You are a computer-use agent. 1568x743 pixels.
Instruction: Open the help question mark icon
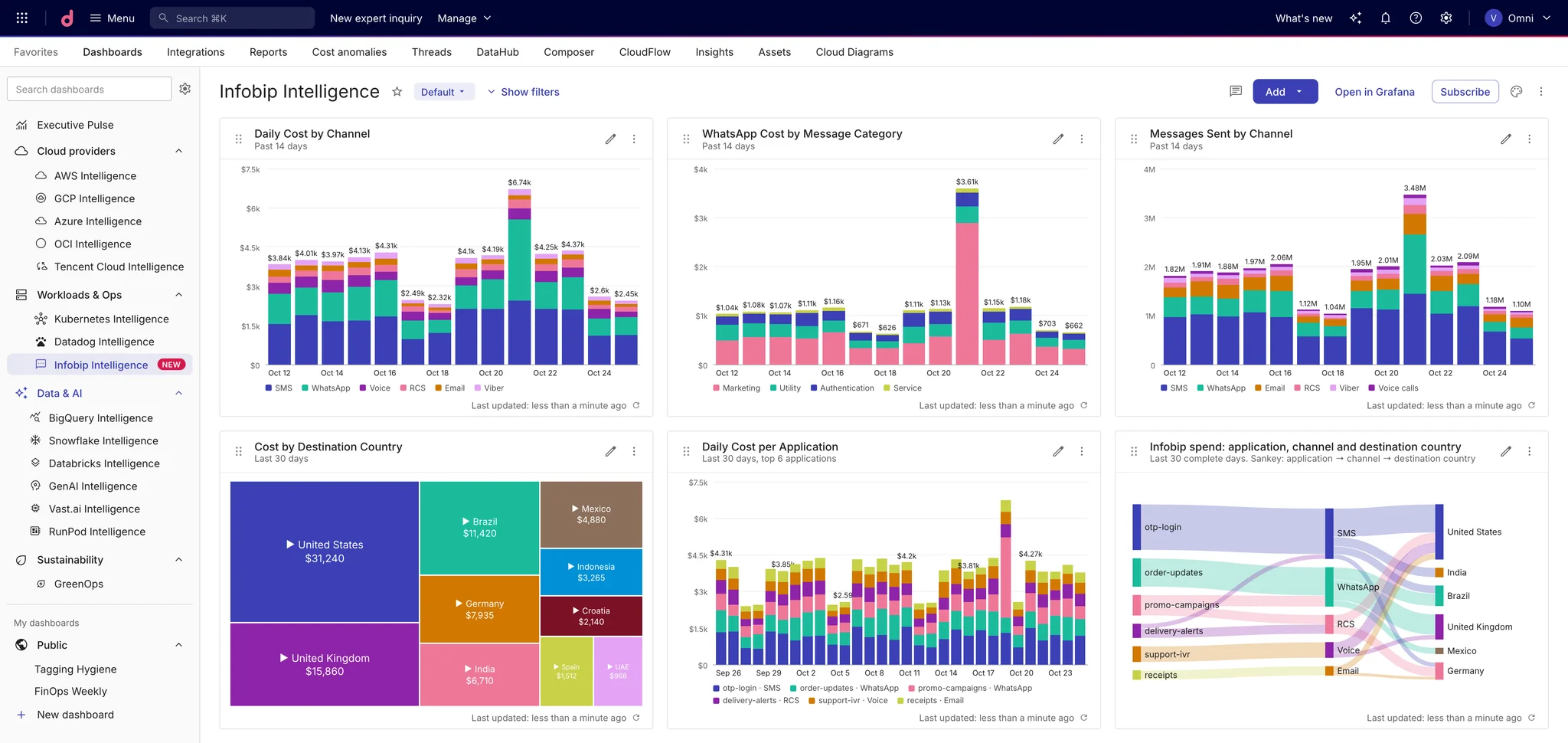(x=1416, y=18)
